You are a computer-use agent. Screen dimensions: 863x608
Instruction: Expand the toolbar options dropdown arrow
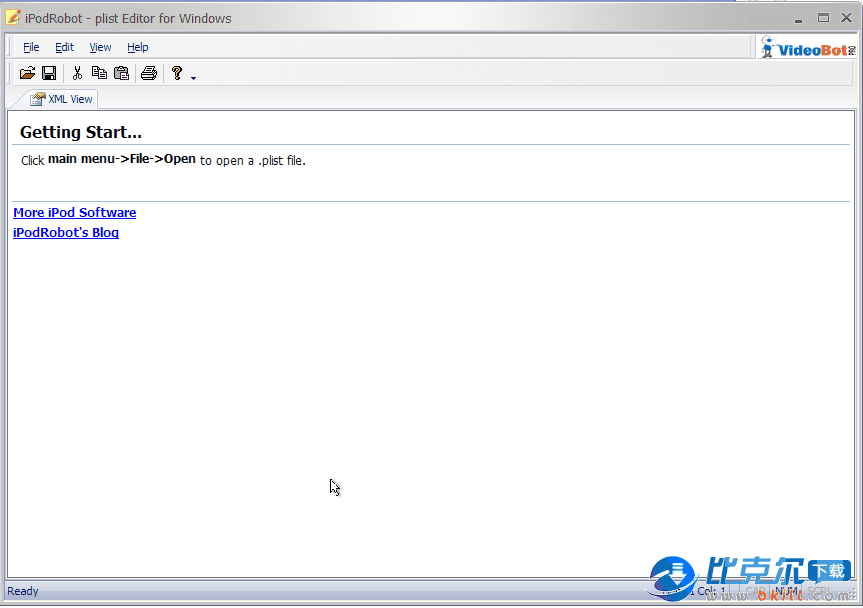[x=193, y=77]
